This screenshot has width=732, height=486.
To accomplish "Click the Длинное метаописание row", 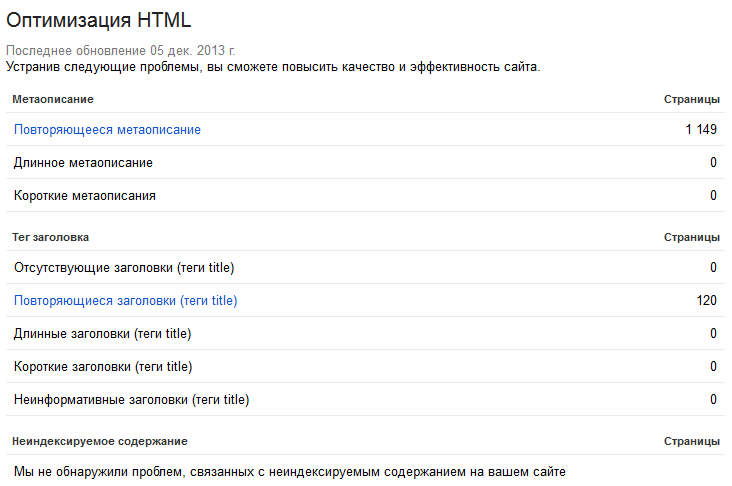I will pos(365,162).
